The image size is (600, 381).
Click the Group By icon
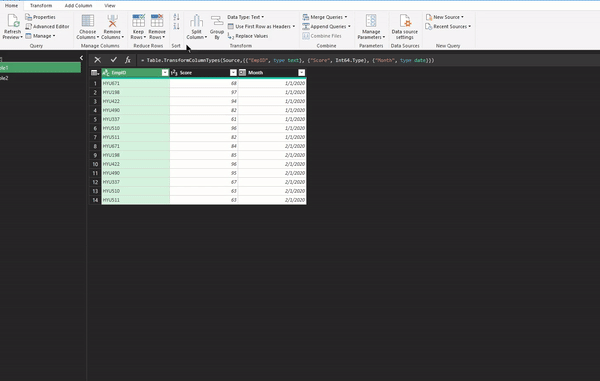pyautogui.click(x=217, y=21)
